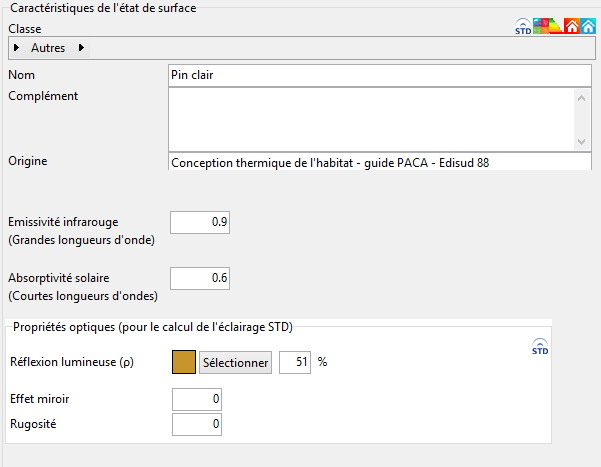
Task: Click the energy label rating icon
Action: (556, 26)
